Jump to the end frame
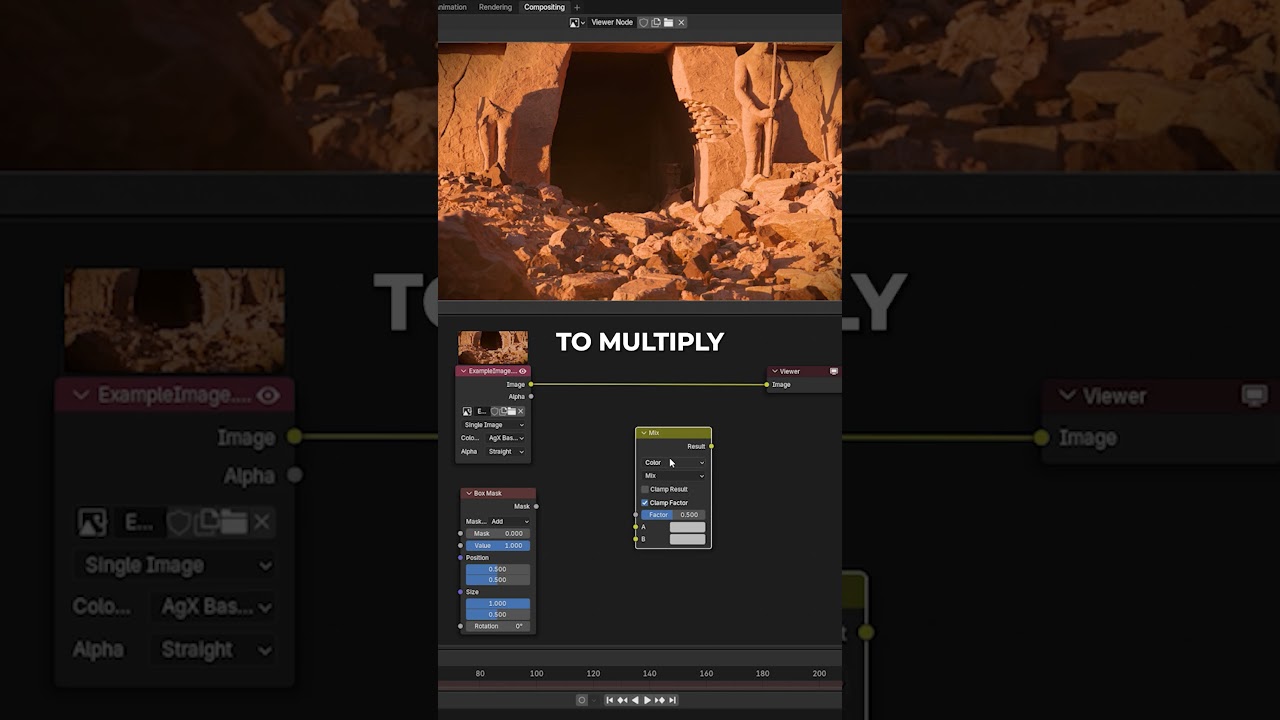The height and width of the screenshot is (720, 1280). coord(673,700)
